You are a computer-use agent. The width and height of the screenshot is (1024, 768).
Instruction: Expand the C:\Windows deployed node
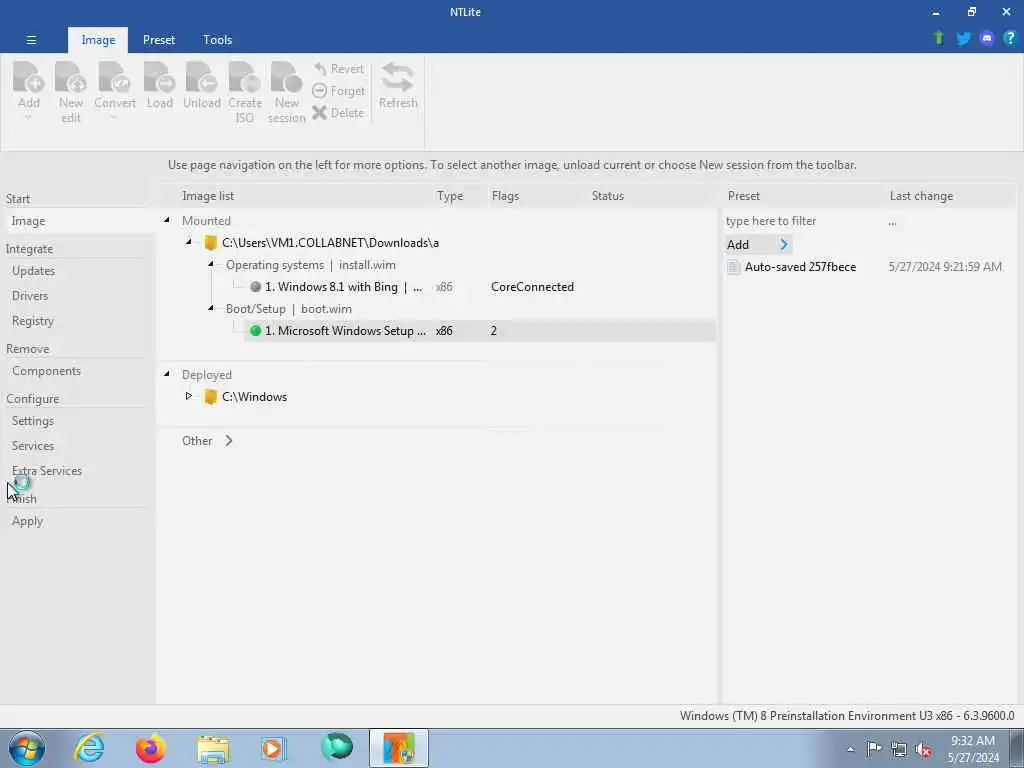pos(189,396)
